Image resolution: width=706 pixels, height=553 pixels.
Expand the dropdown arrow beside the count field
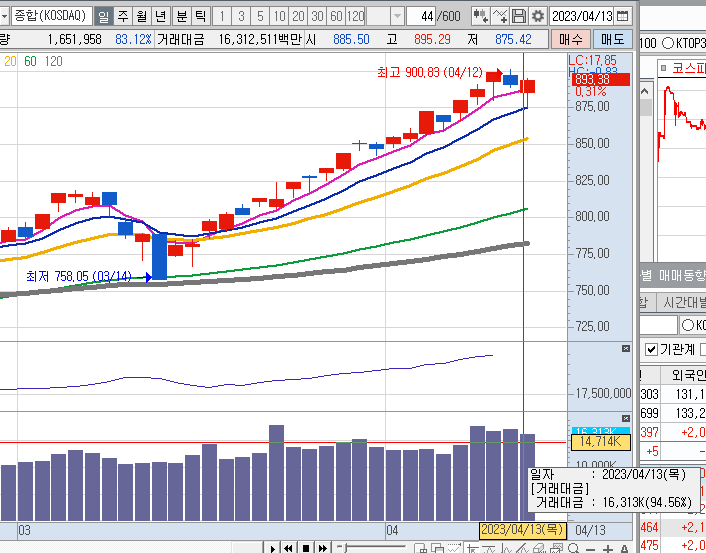click(x=399, y=16)
